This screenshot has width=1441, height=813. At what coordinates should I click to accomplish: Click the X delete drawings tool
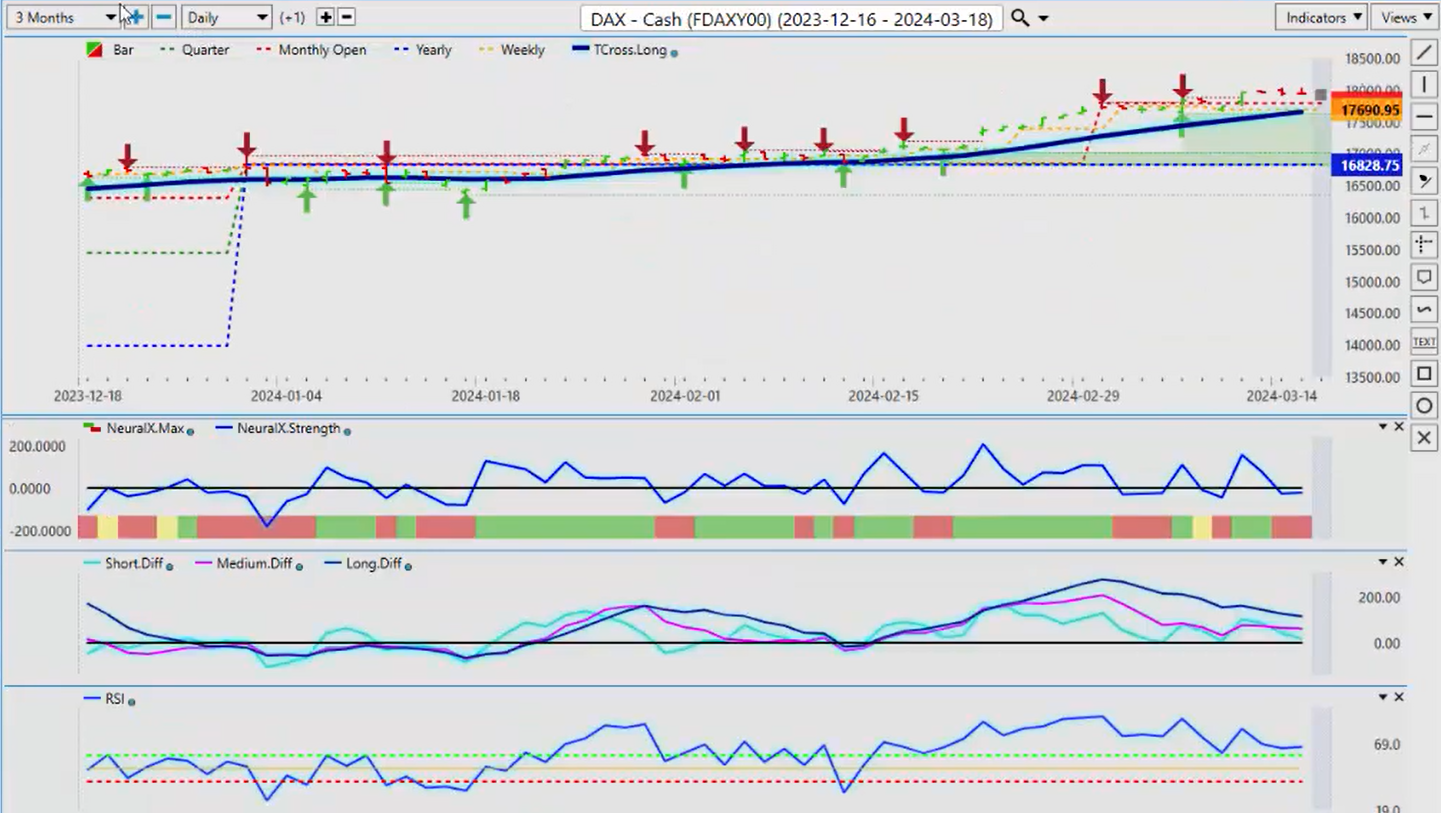pyautogui.click(x=1424, y=438)
